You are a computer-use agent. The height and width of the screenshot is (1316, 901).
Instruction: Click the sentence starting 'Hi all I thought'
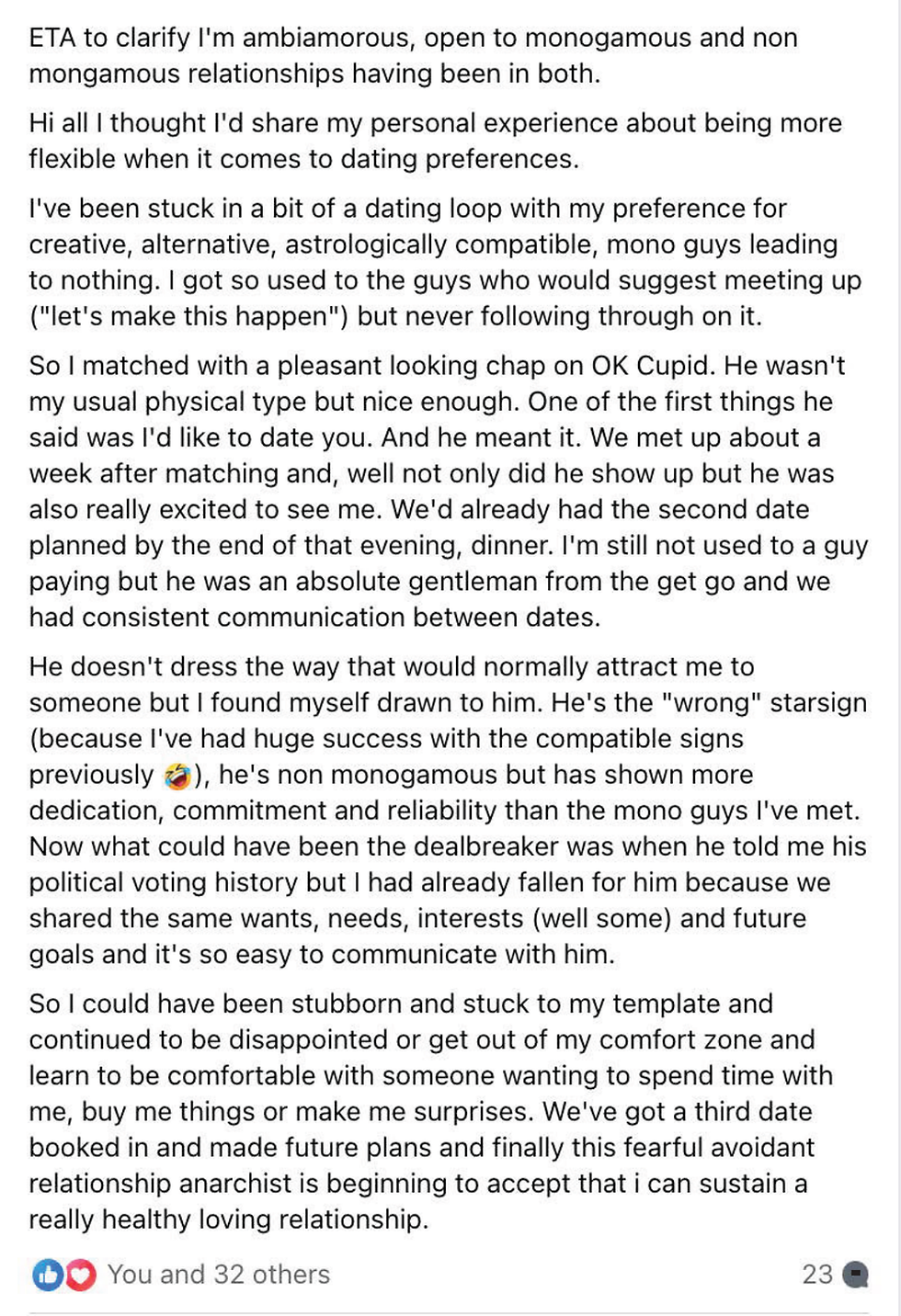pyautogui.click(x=435, y=141)
